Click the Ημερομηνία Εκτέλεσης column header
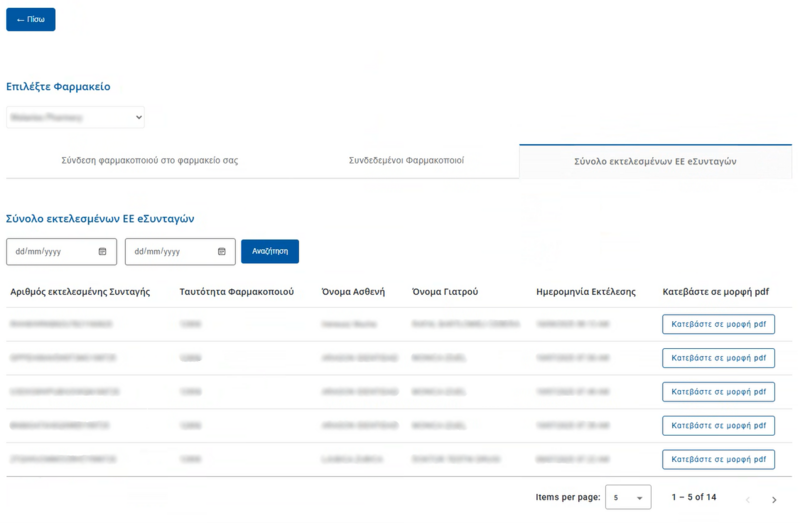Image resolution: width=800 pixels, height=523 pixels. (586, 292)
